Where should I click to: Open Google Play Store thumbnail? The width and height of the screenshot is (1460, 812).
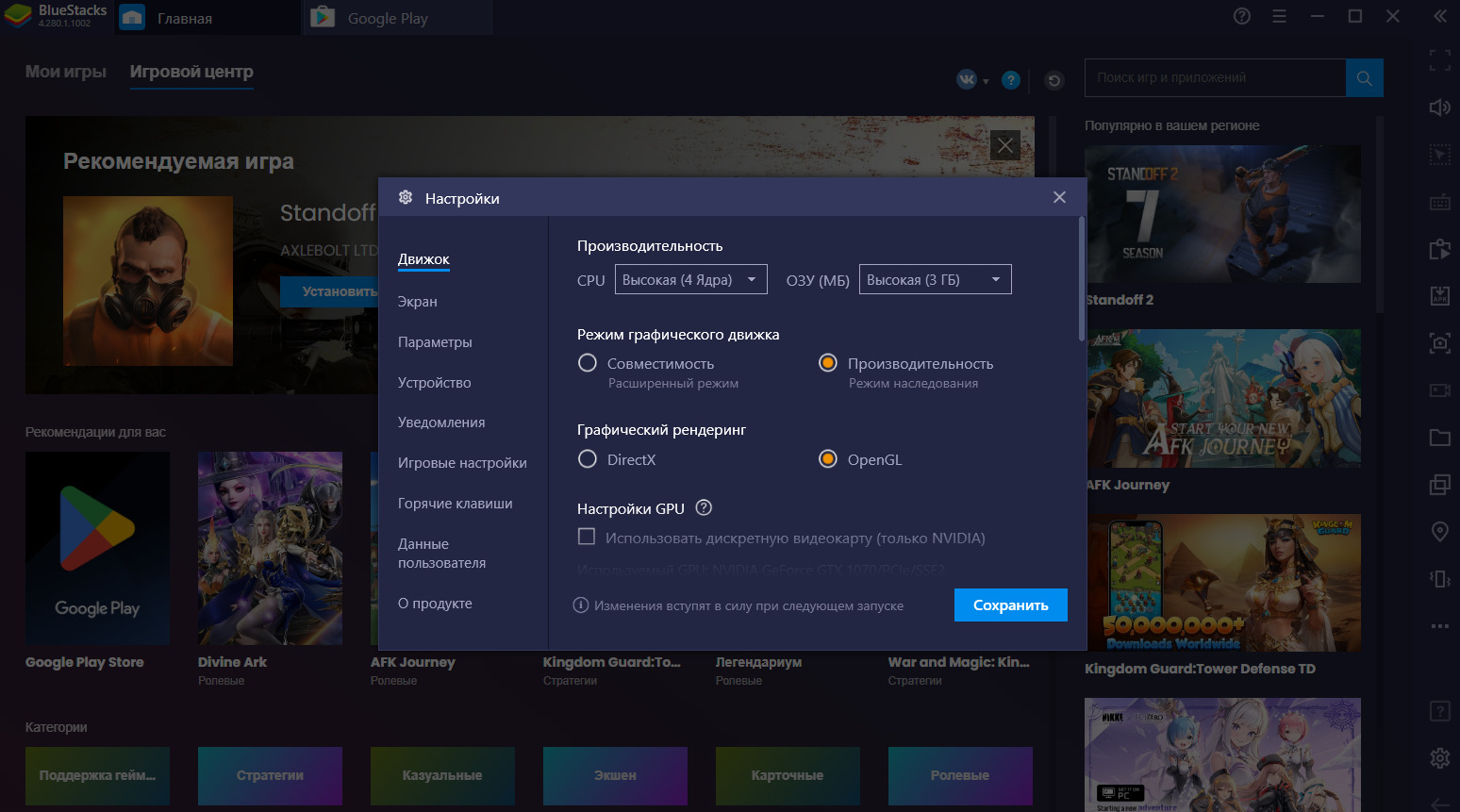pyautogui.click(x=97, y=548)
